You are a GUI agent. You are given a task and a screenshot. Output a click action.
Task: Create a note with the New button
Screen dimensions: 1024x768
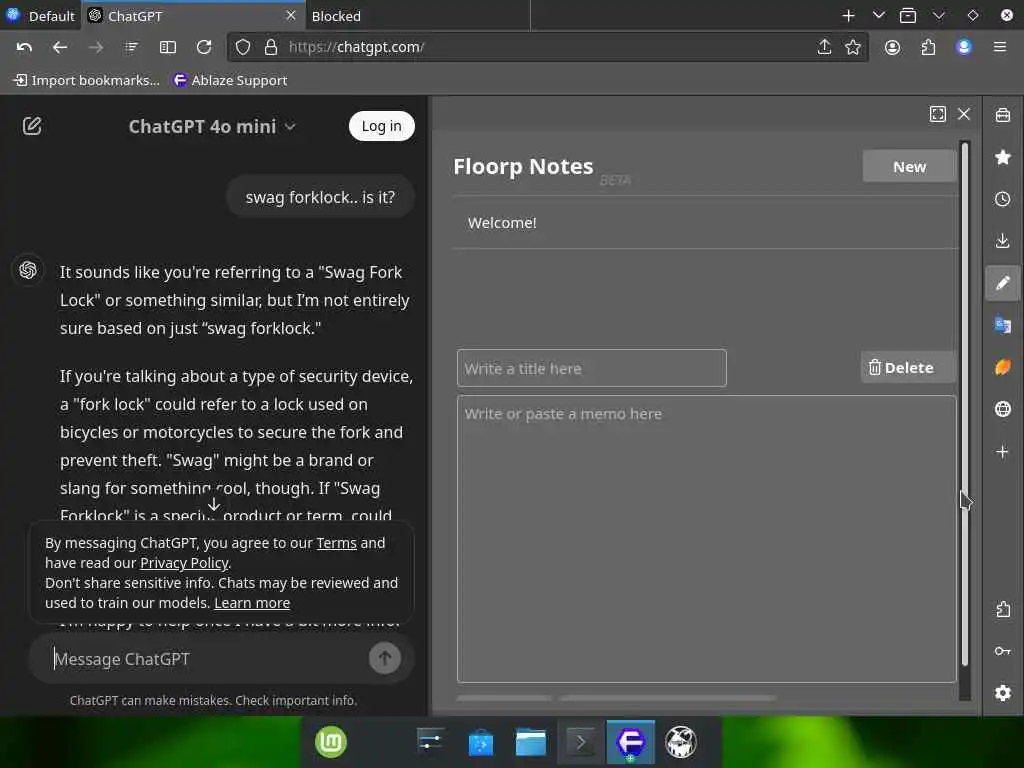click(909, 167)
